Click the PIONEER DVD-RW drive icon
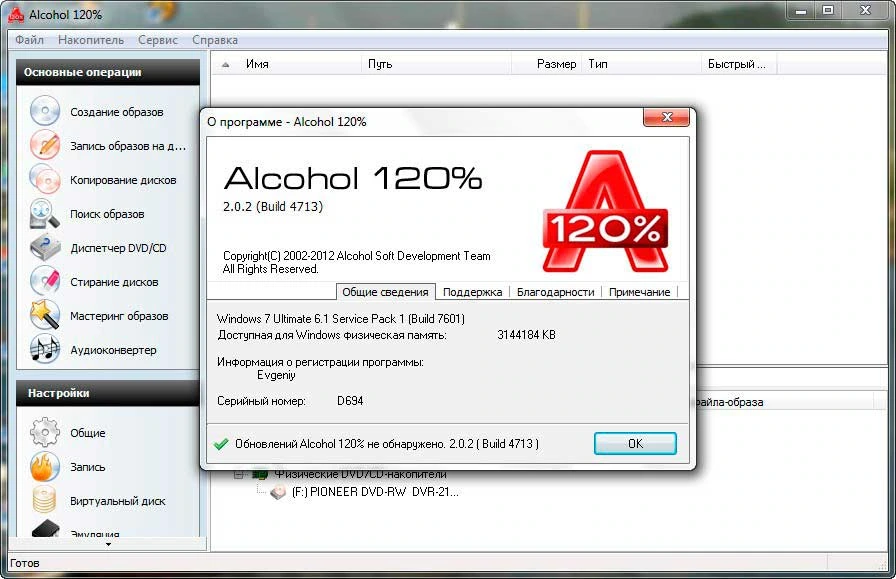This screenshot has width=896, height=579. (x=278, y=492)
